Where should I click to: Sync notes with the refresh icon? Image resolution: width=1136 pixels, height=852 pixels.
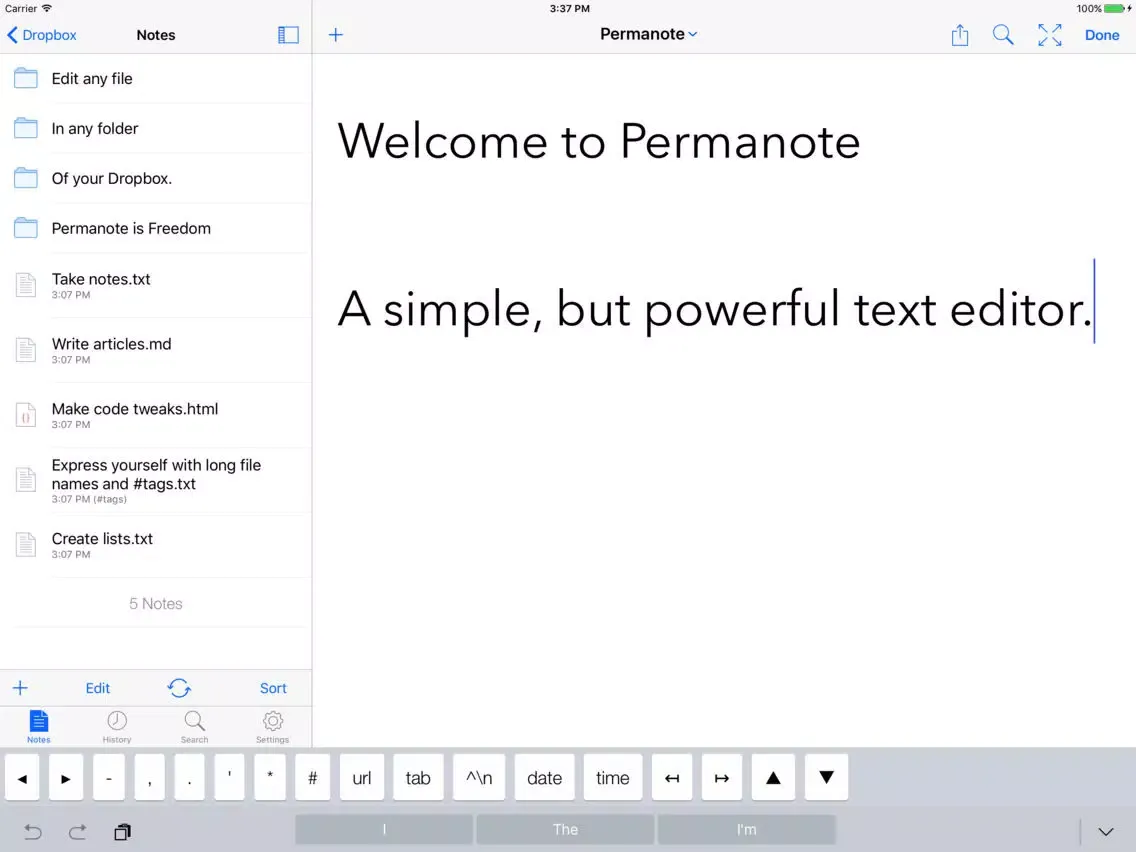pyautogui.click(x=179, y=688)
